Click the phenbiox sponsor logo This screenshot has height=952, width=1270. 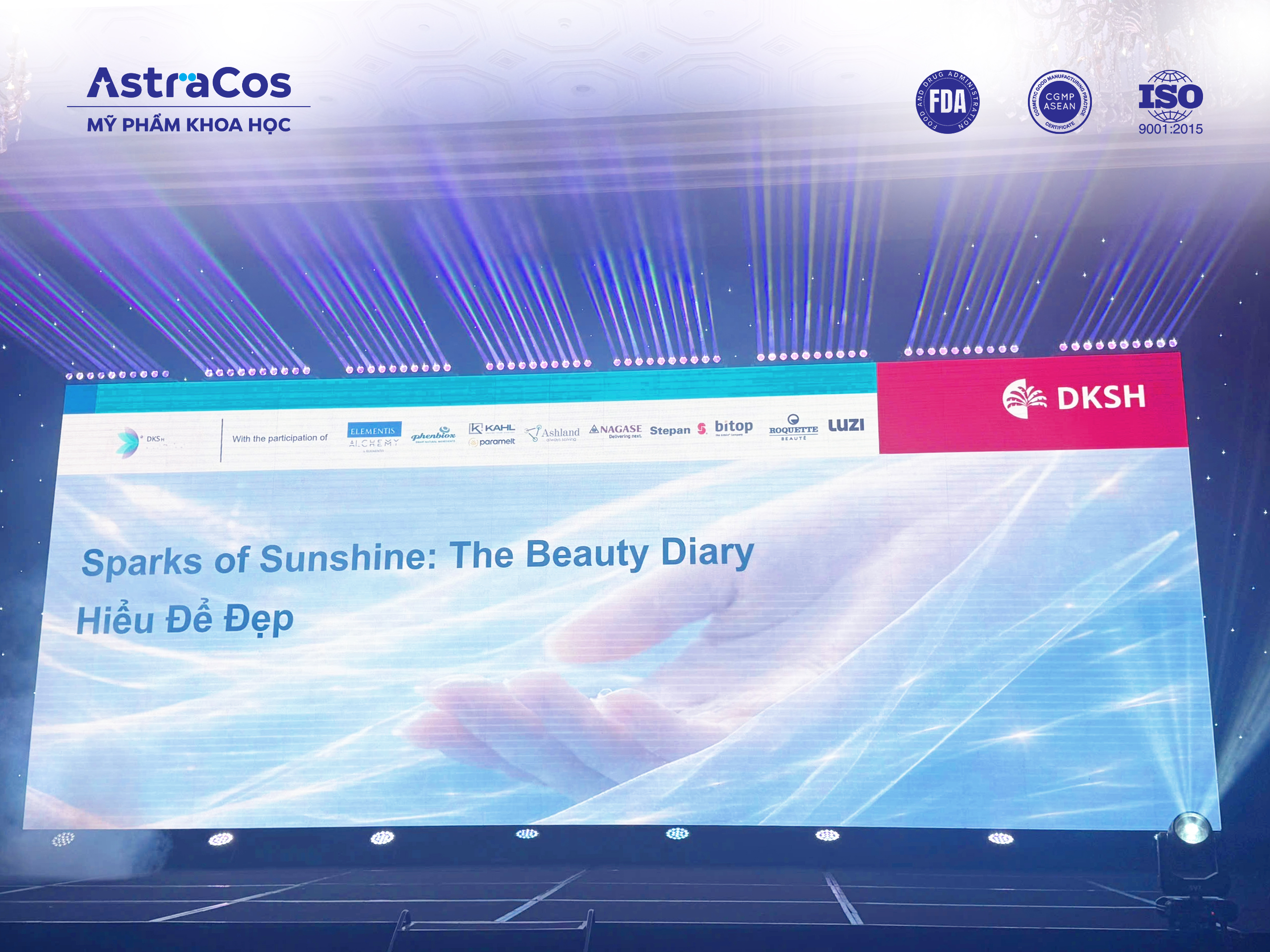434,434
